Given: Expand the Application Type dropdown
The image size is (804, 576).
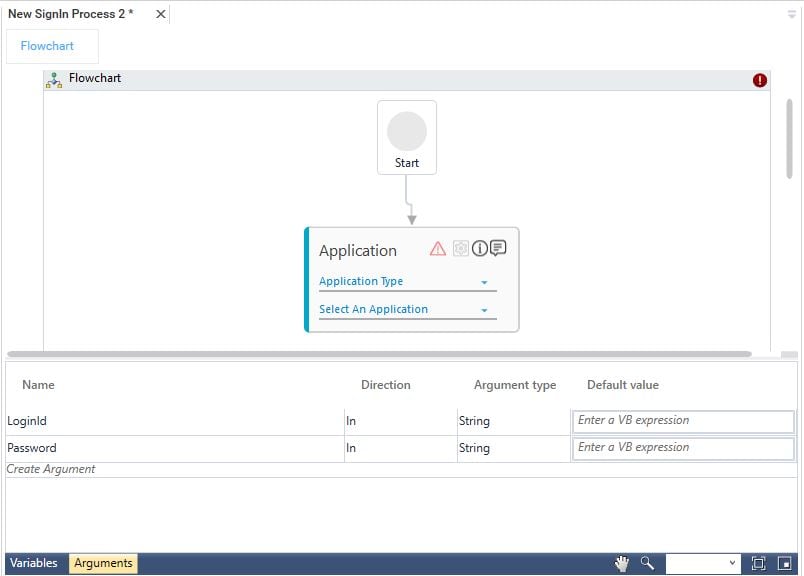Looking at the screenshot, I should 407,282.
